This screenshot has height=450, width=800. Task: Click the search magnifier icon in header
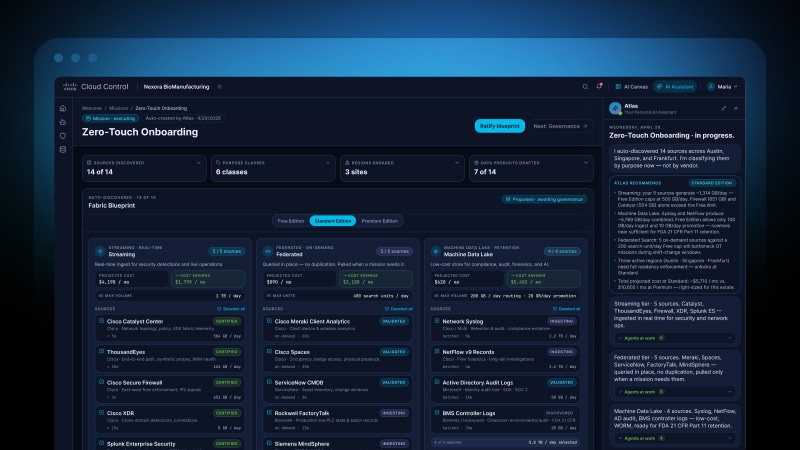click(585, 87)
